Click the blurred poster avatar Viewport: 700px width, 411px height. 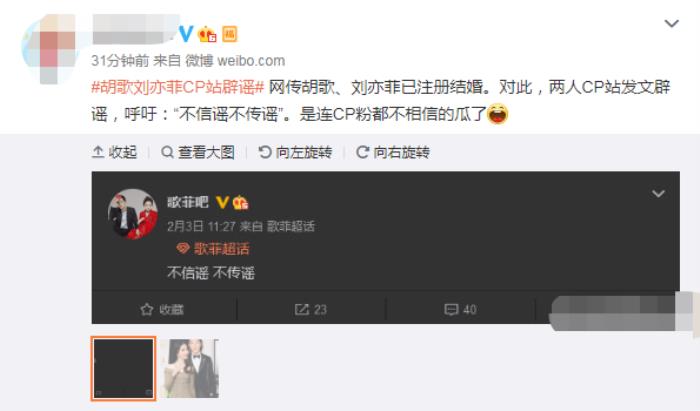click(x=49, y=49)
